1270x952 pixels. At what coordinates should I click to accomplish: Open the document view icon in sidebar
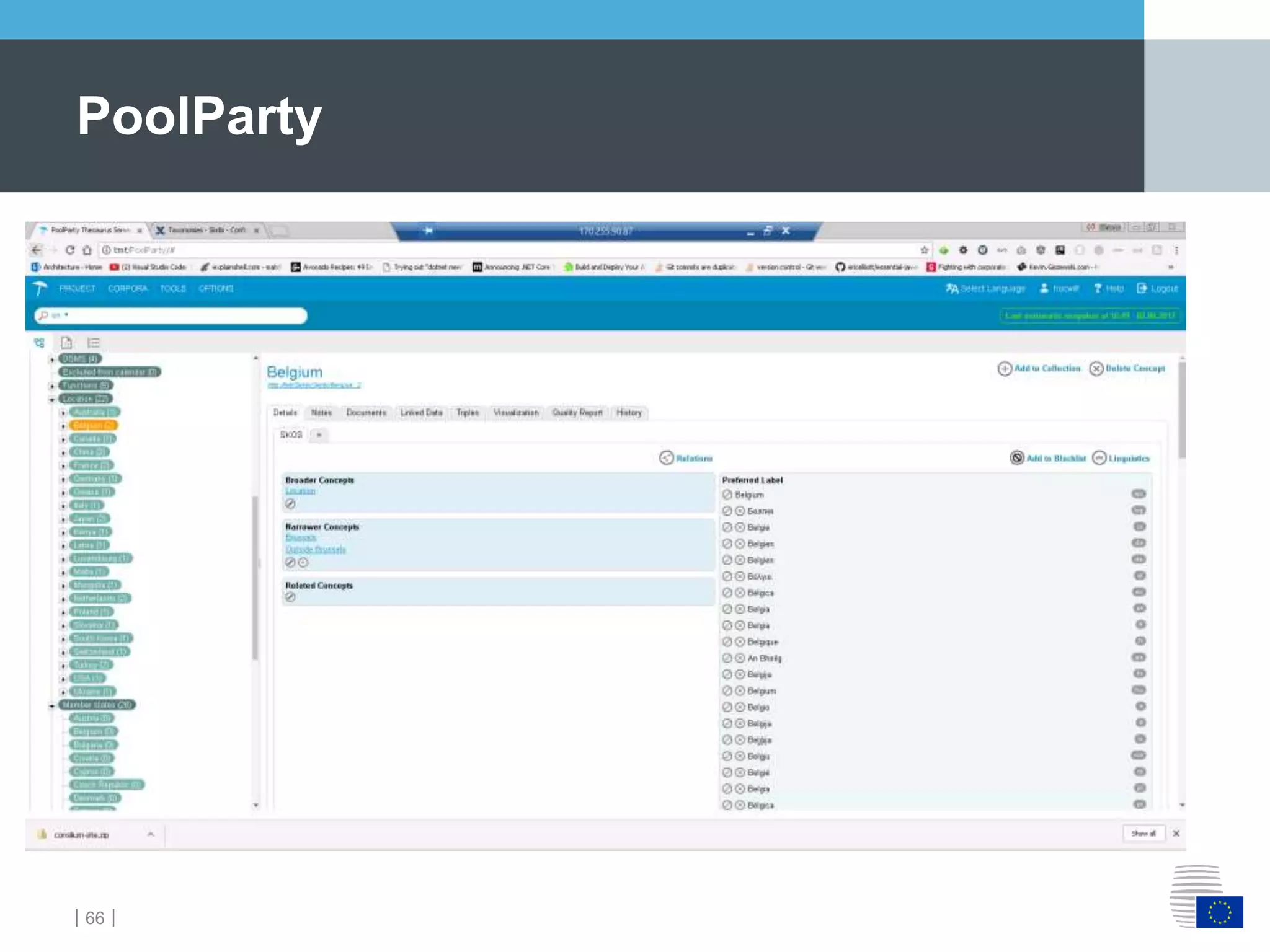pos(66,343)
